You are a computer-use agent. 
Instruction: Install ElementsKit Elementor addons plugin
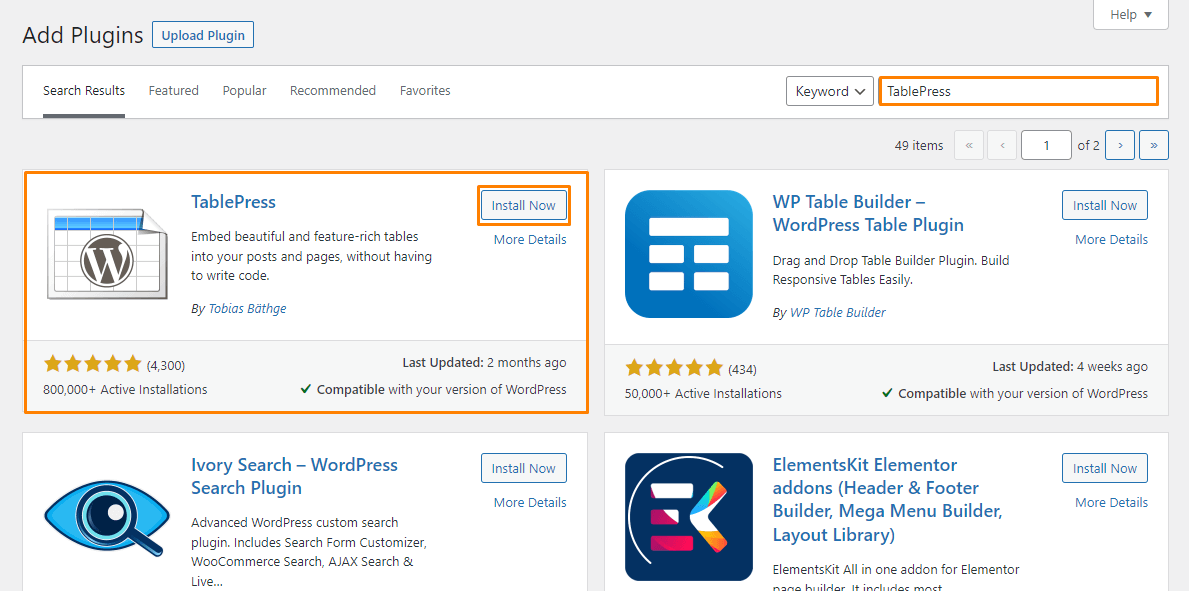(1105, 468)
